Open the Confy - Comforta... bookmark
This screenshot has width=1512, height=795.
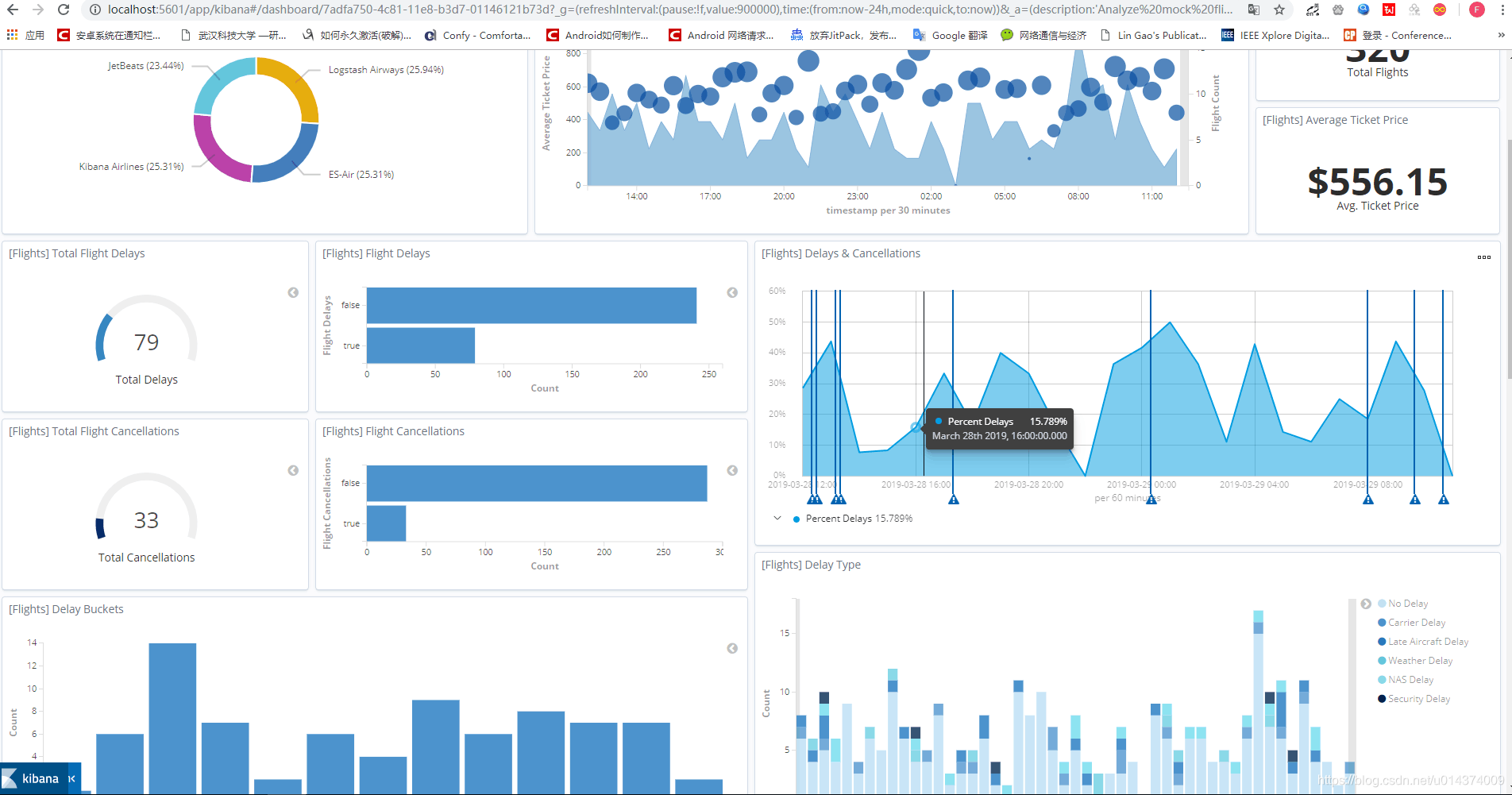pyautogui.click(x=477, y=35)
